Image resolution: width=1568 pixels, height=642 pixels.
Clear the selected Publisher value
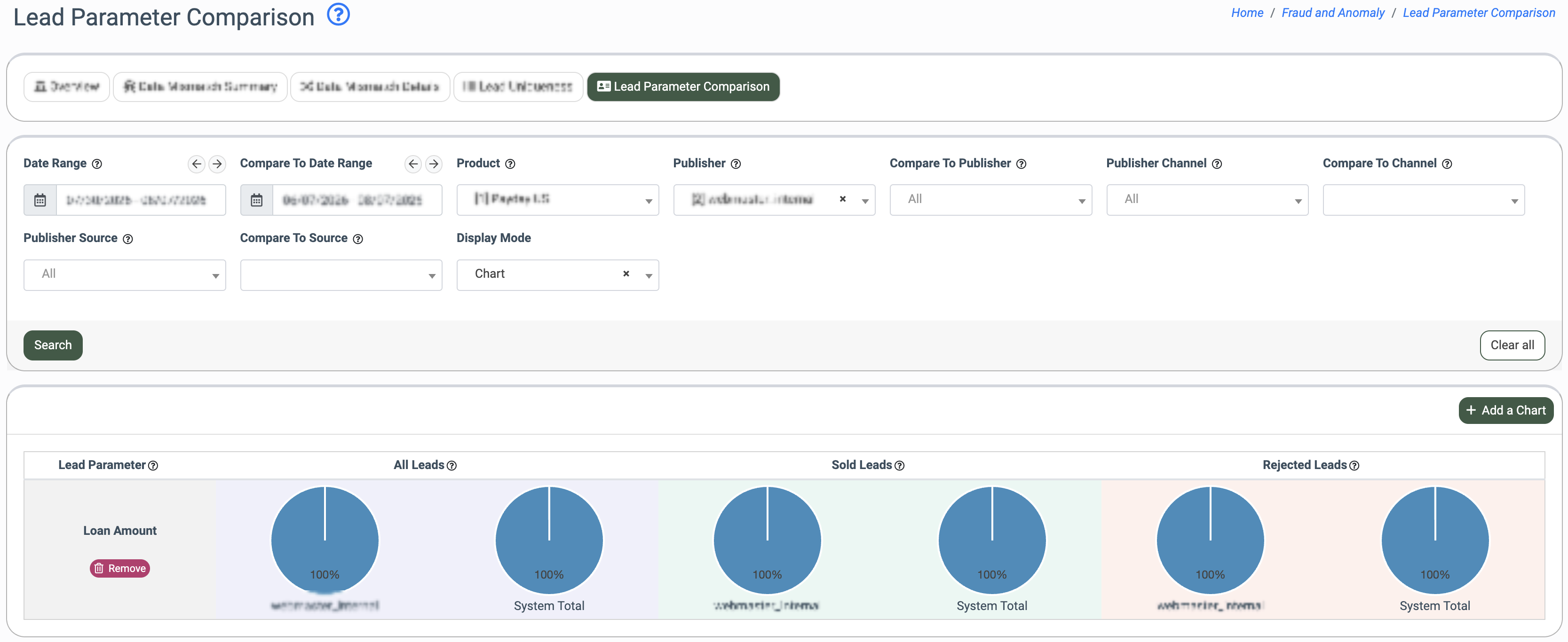pos(843,199)
